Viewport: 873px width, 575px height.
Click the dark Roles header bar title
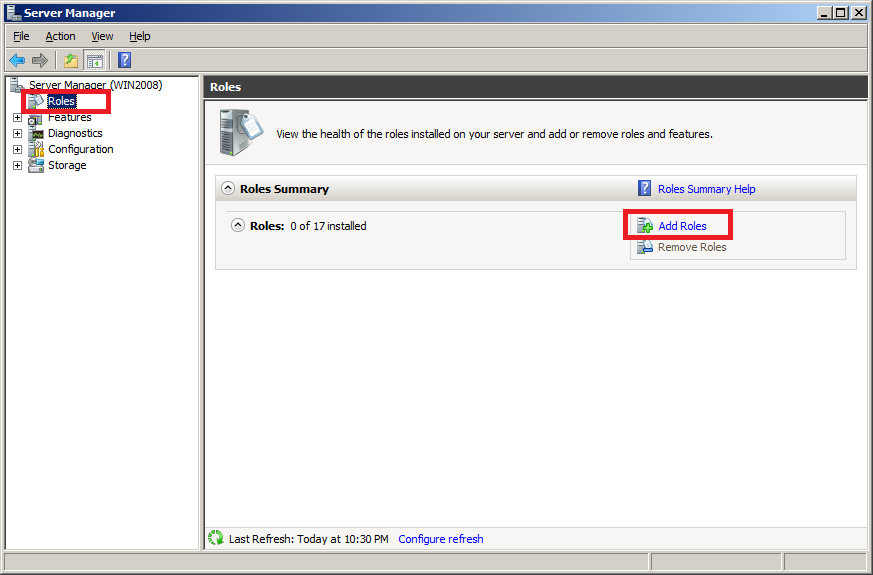pyautogui.click(x=225, y=87)
